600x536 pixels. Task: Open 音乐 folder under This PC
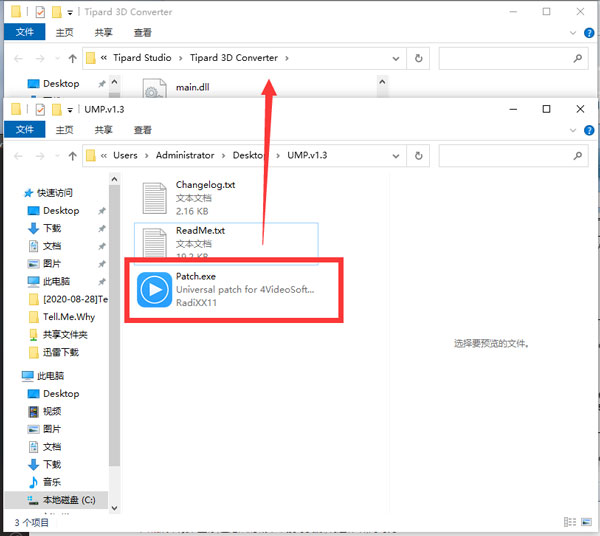[52, 482]
